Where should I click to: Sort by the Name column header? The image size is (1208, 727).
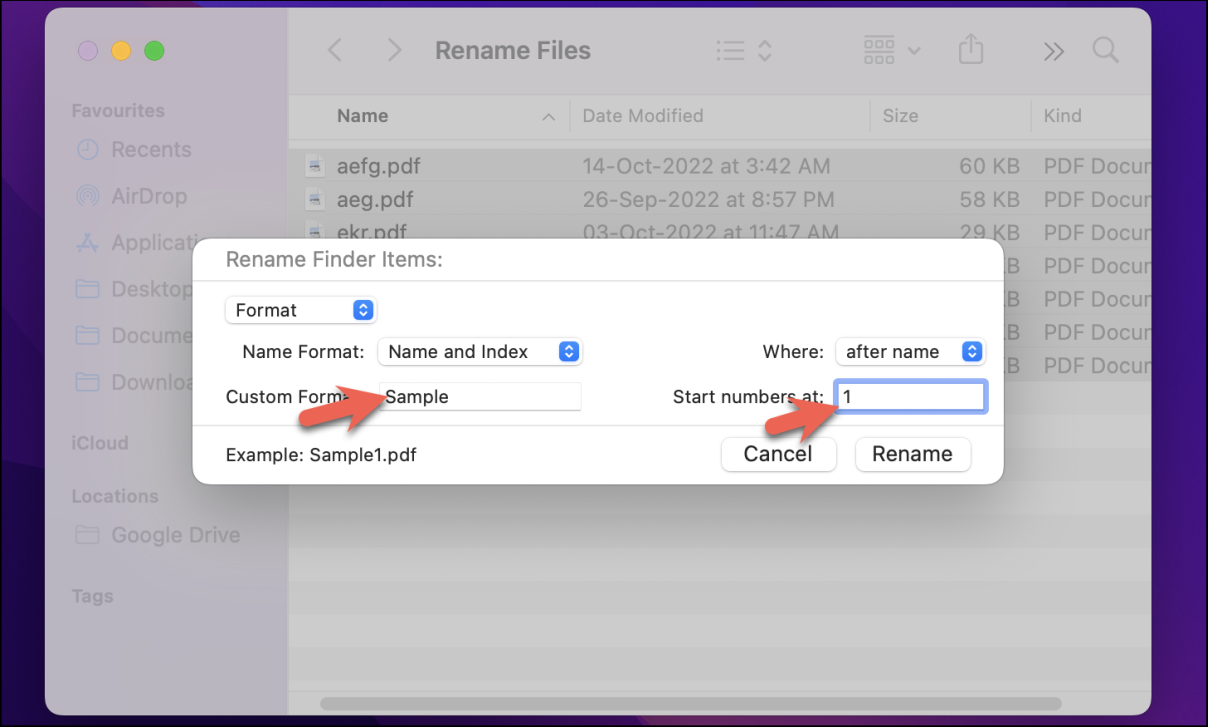click(362, 116)
